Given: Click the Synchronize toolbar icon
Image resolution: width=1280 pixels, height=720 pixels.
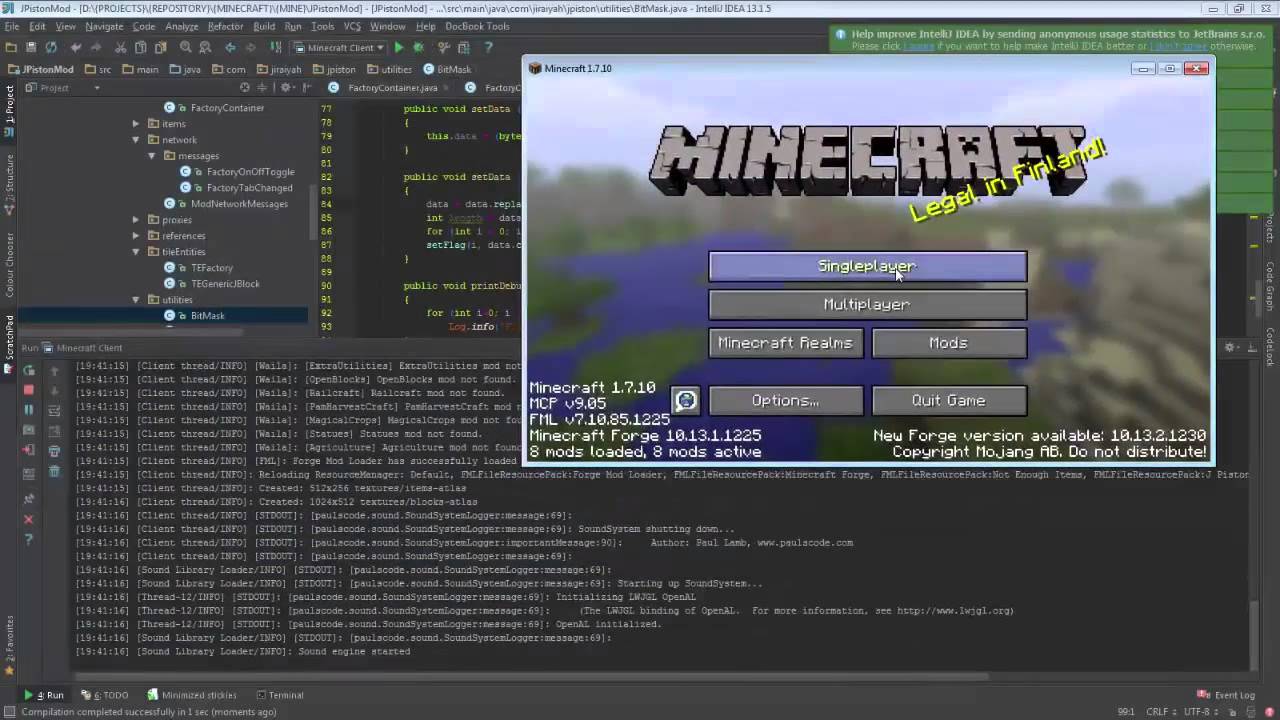Looking at the screenshot, I should click(x=50, y=47).
